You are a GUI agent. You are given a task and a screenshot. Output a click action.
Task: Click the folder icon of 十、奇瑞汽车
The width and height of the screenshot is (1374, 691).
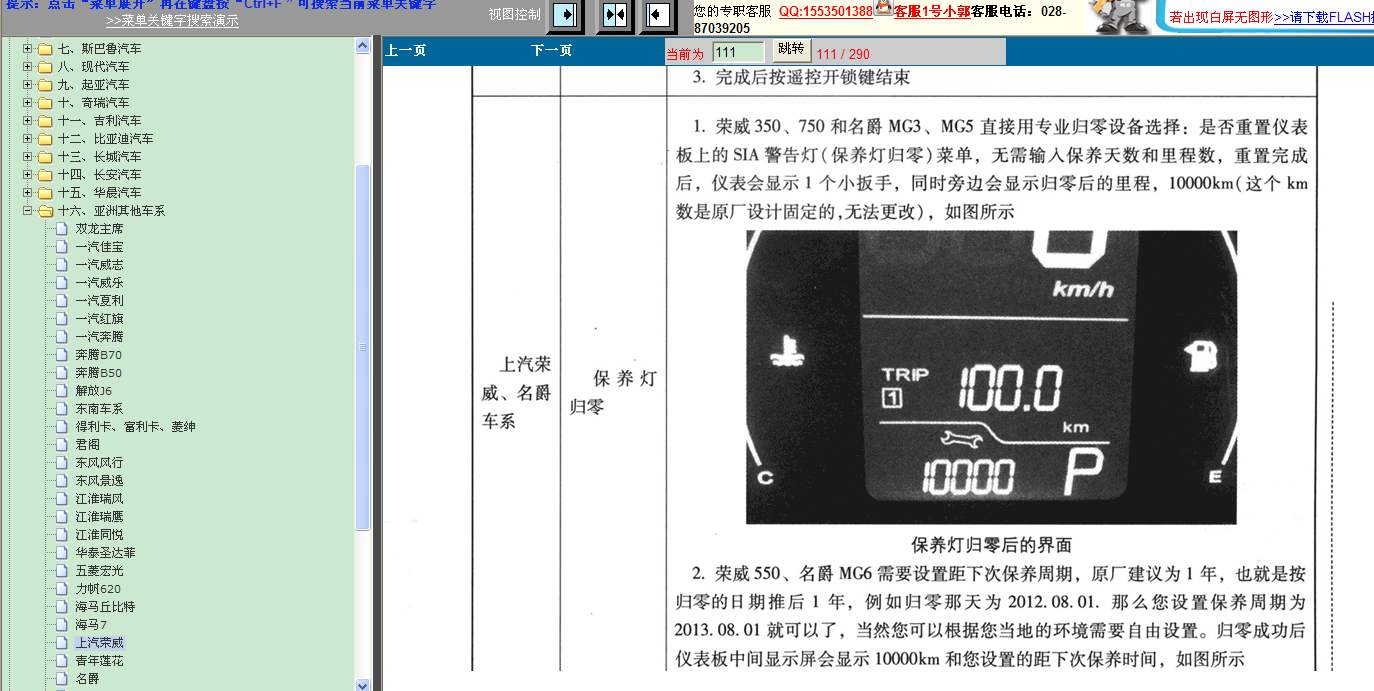coord(45,103)
